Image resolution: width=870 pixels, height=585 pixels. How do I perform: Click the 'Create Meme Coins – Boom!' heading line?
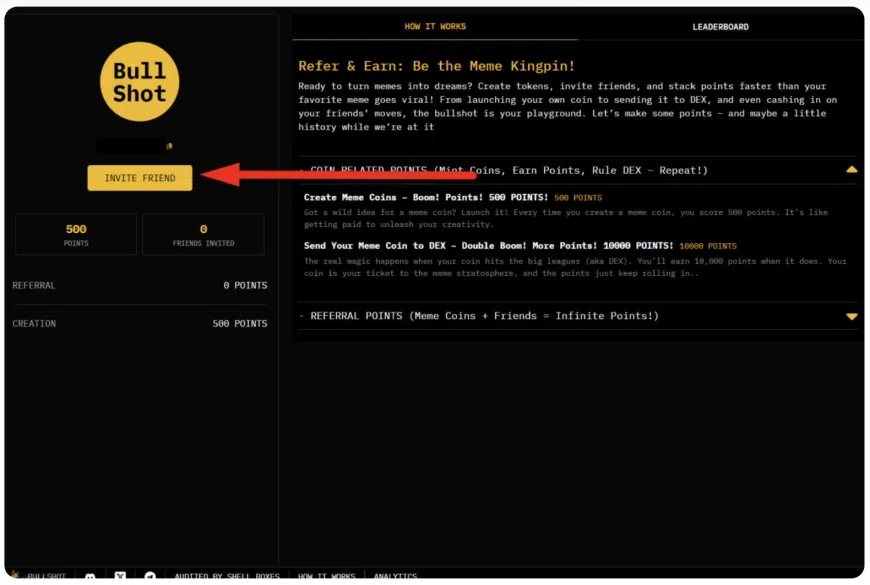(426, 198)
